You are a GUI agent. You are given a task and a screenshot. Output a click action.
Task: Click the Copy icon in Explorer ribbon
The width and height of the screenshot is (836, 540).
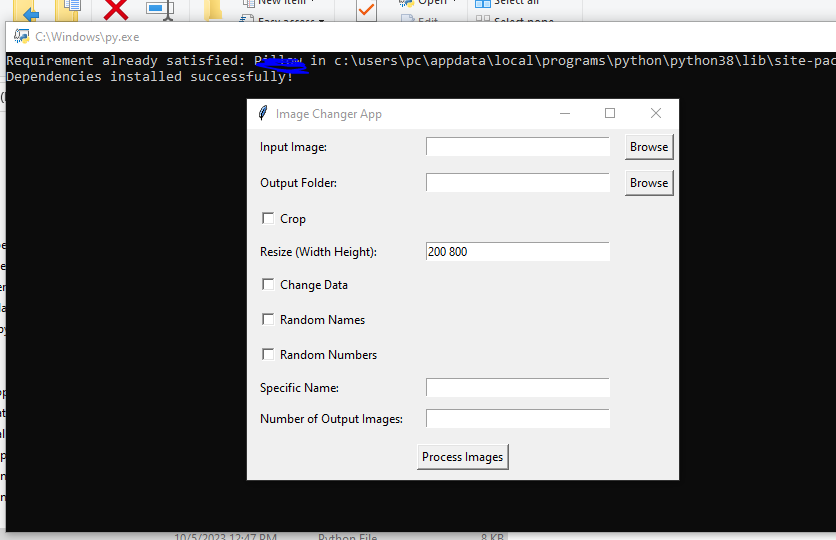(x=69, y=10)
